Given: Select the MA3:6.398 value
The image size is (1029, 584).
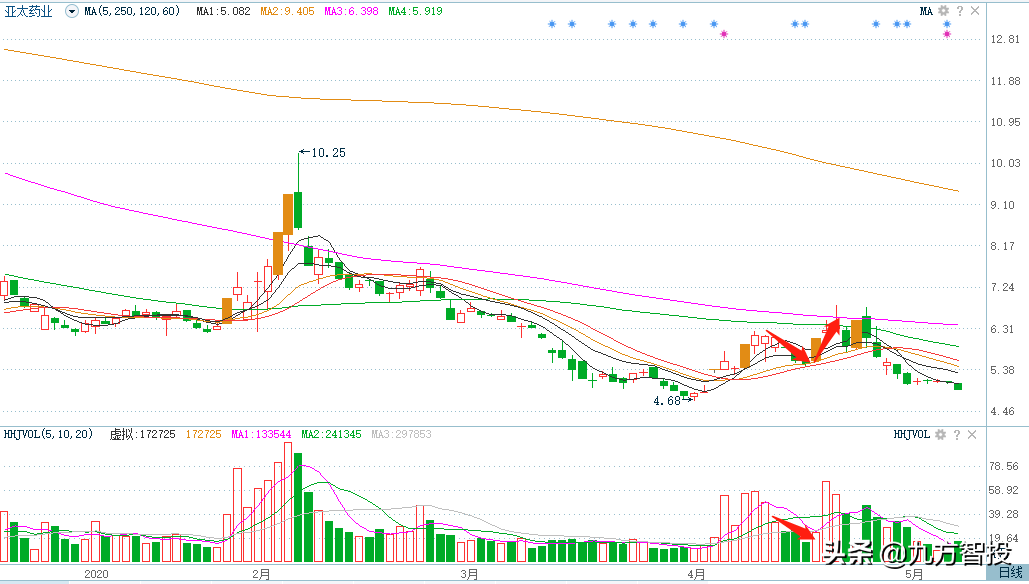Looking at the screenshot, I should [351, 11].
